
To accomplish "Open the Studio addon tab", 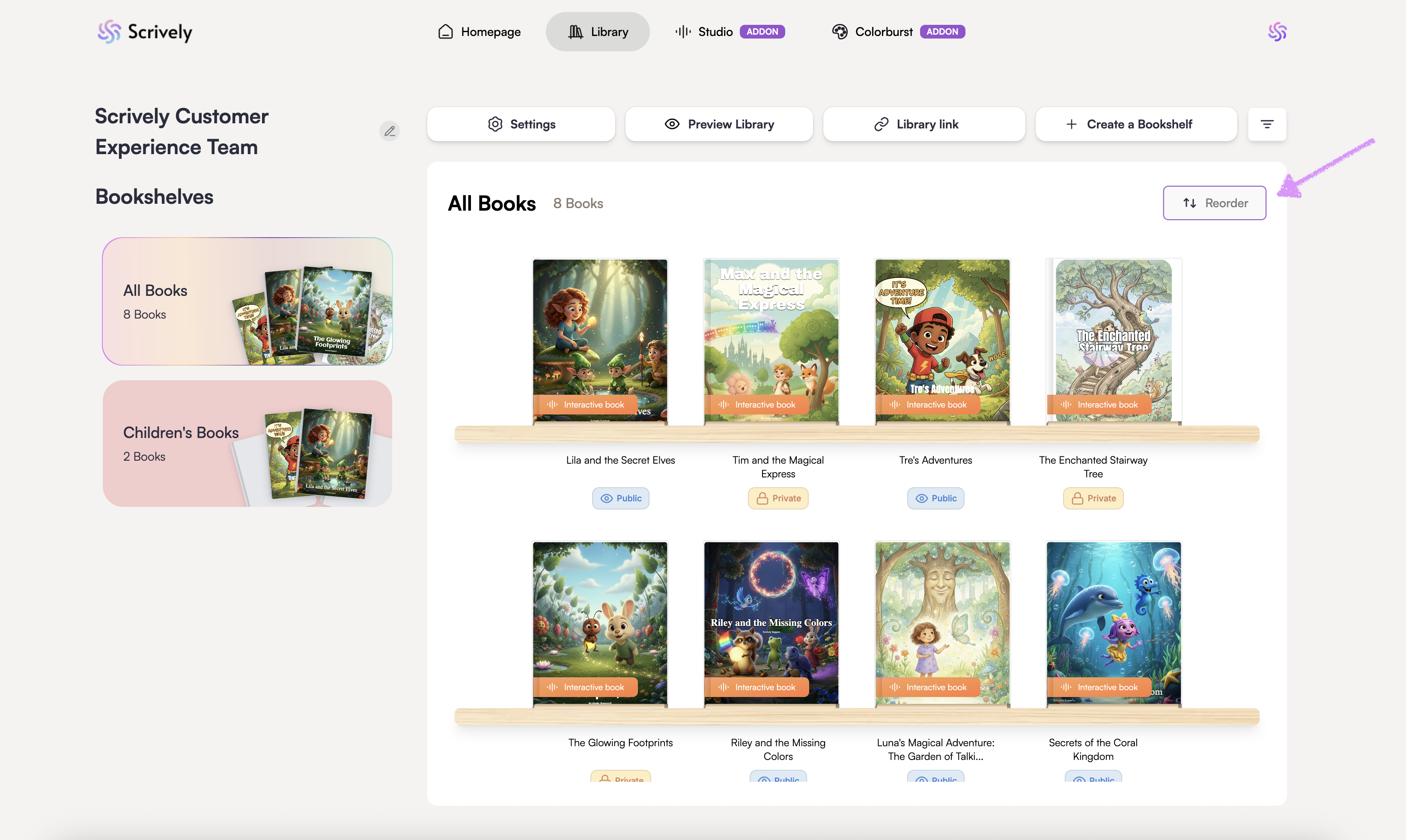I will click(730, 32).
